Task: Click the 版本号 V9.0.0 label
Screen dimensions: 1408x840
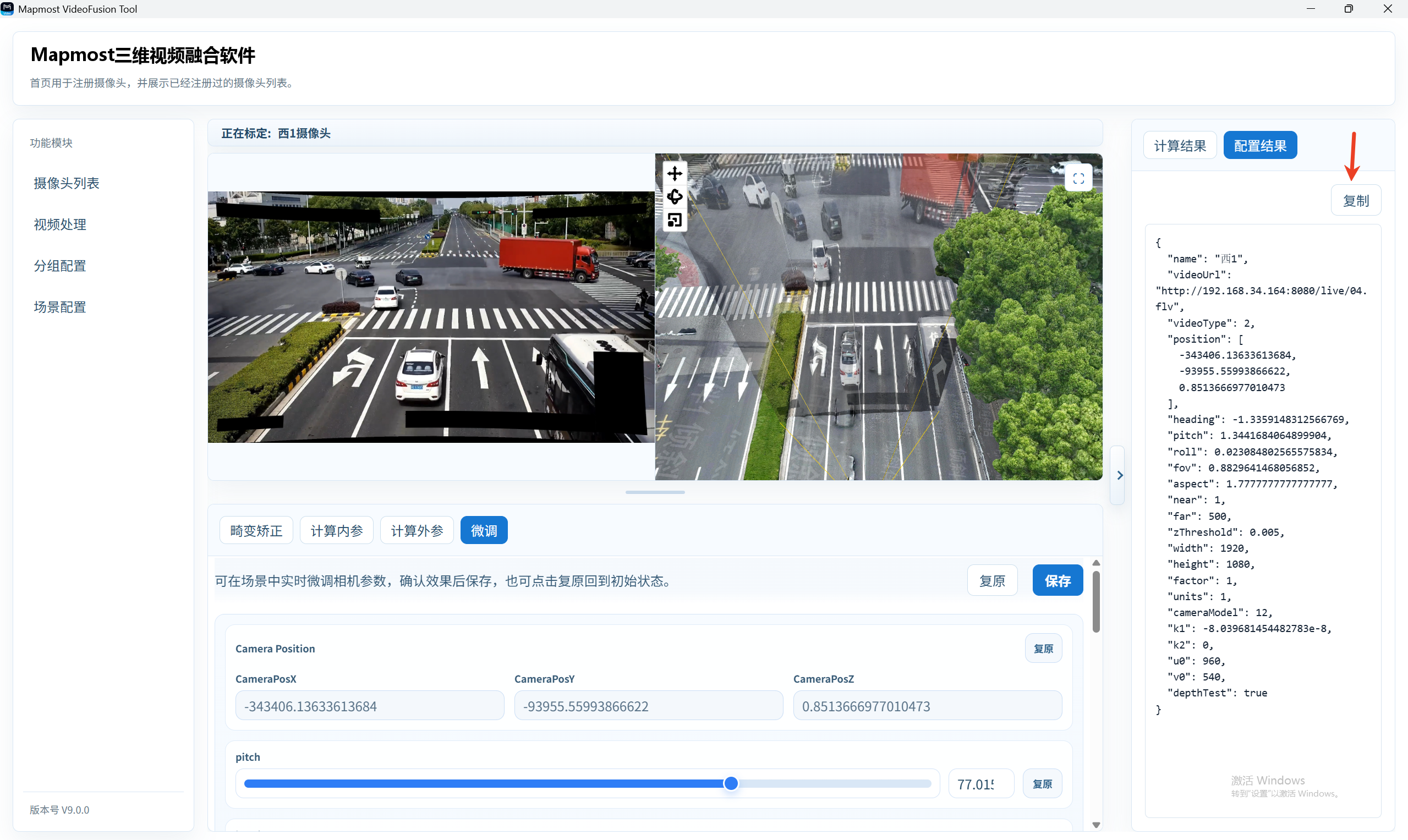Action: click(x=59, y=810)
